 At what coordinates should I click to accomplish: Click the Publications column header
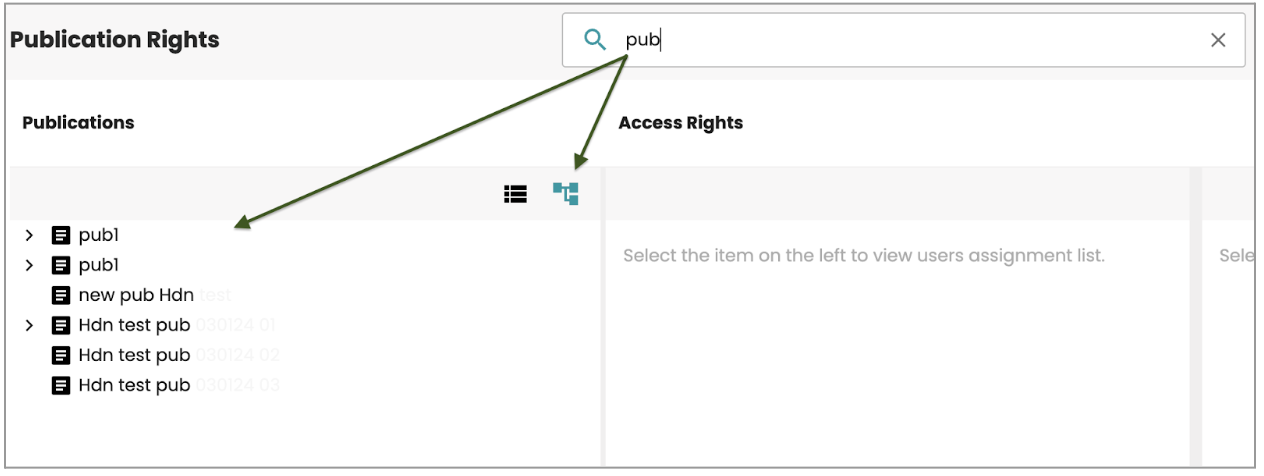click(78, 123)
